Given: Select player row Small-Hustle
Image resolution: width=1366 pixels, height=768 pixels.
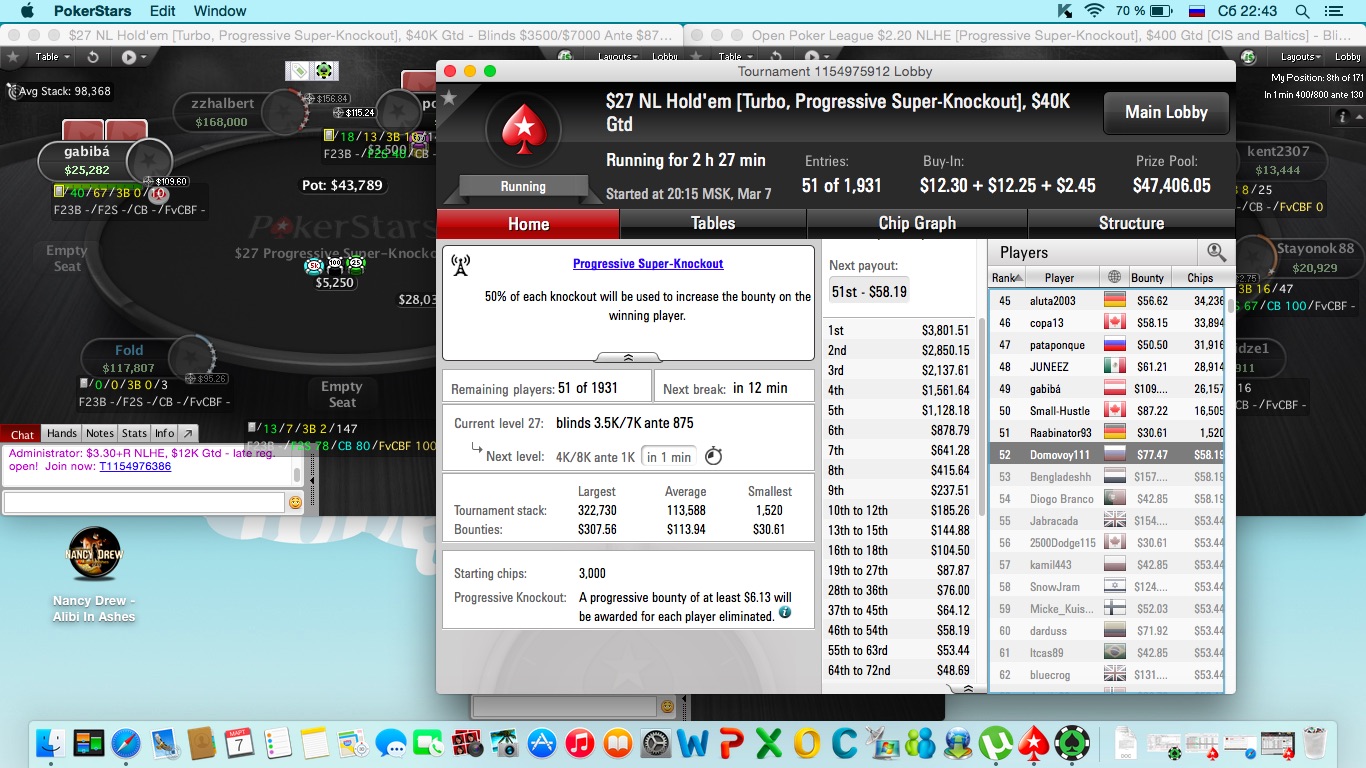Looking at the screenshot, I should [x=1106, y=411].
